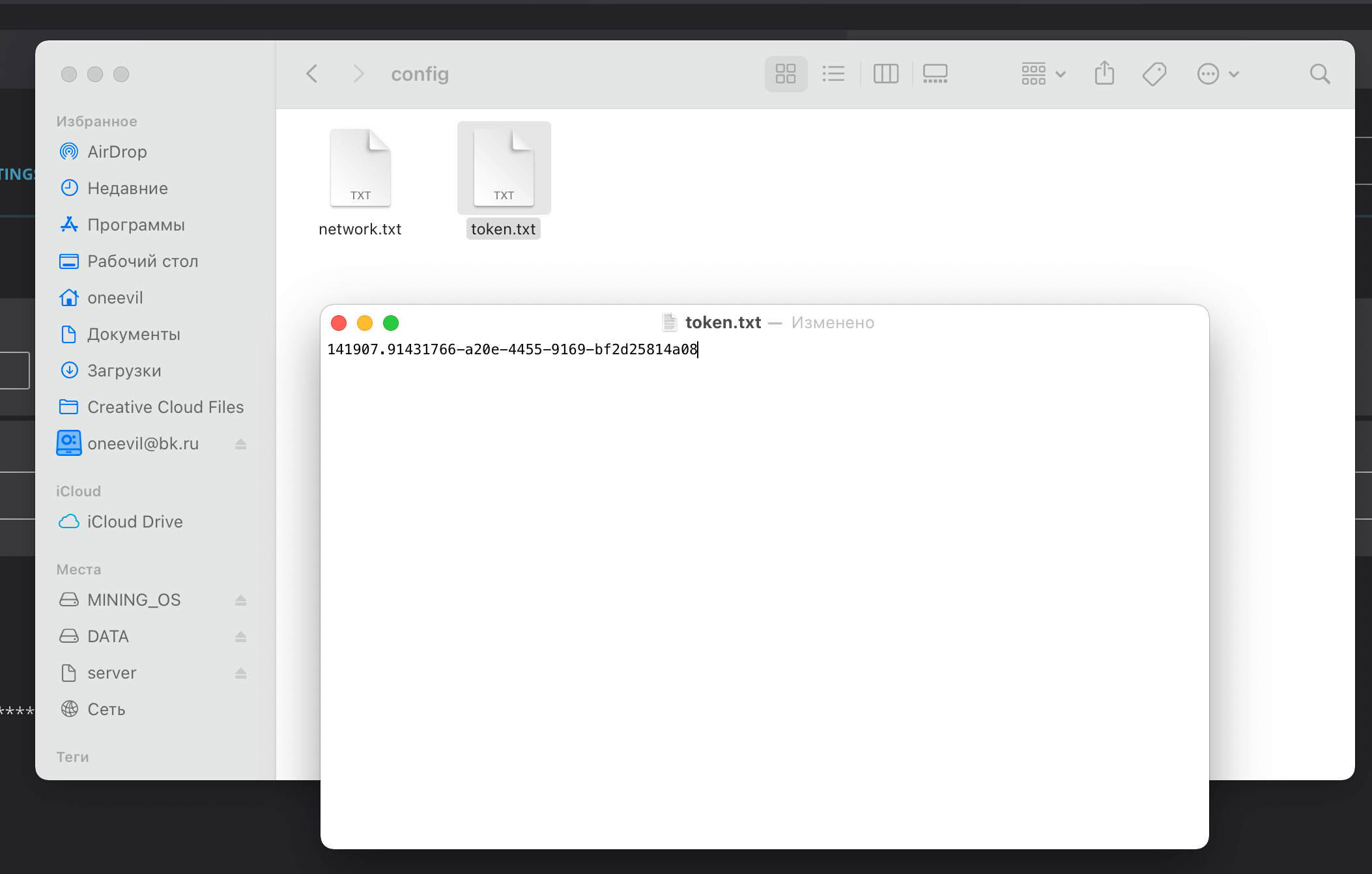Open AirDrop in sidebar

pyautogui.click(x=117, y=152)
